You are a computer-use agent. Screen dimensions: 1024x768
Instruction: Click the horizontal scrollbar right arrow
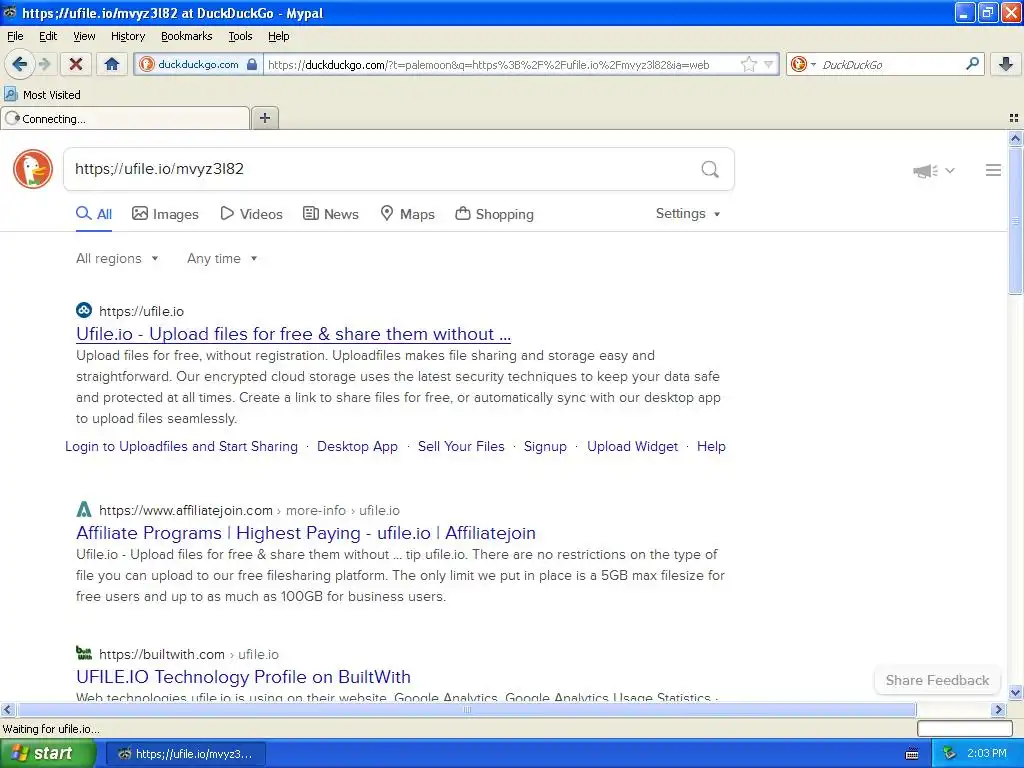click(x=999, y=709)
